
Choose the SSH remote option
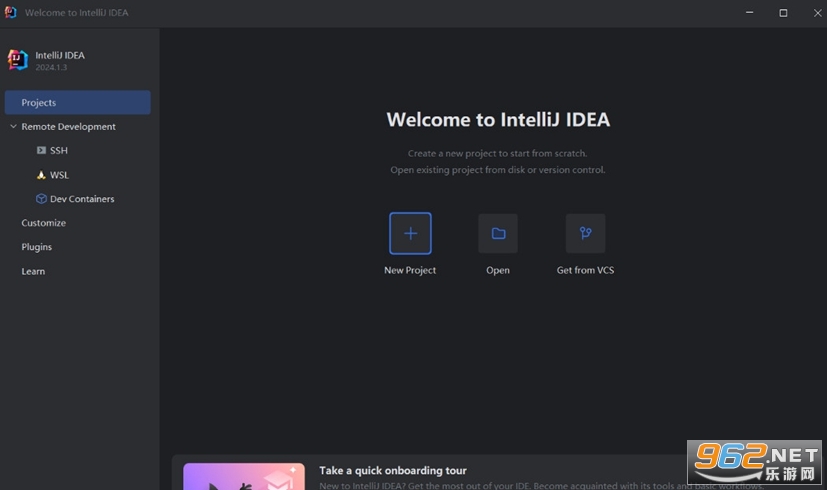(59, 150)
